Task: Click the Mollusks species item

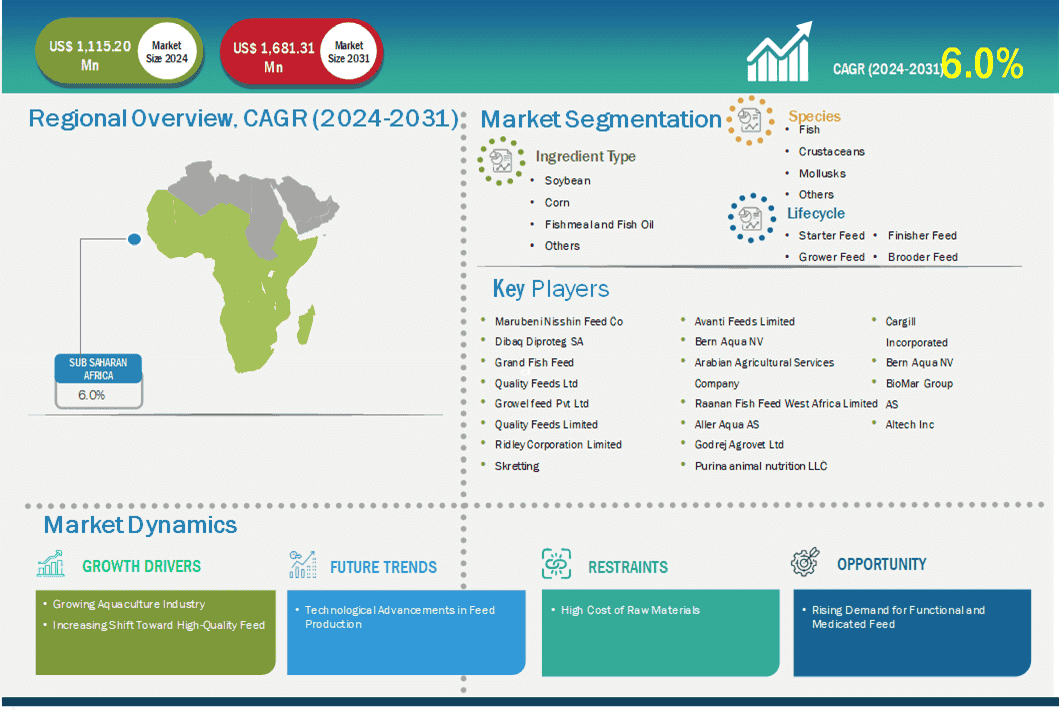Action: 822,173
